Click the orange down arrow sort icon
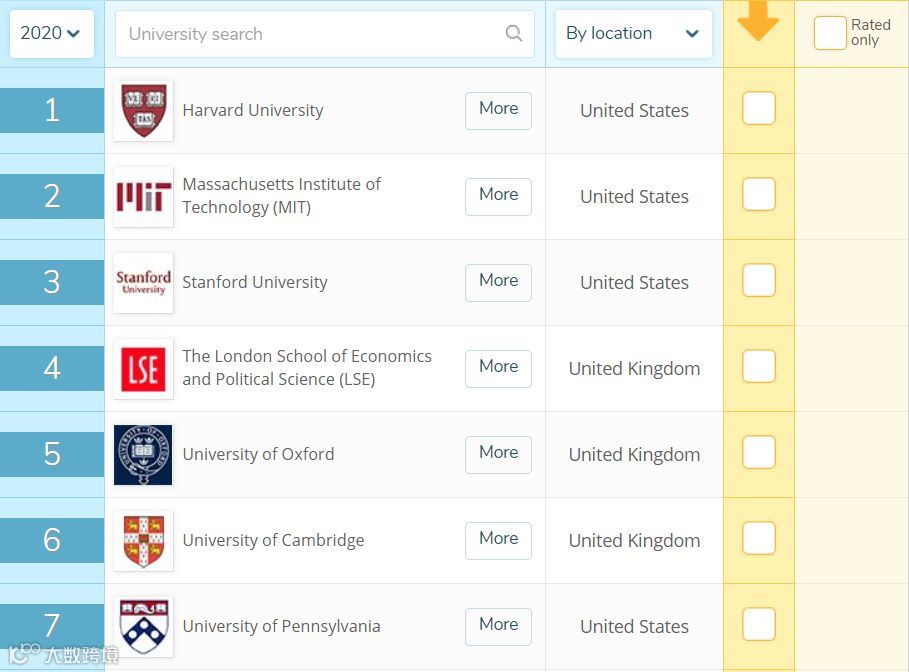This screenshot has width=909, height=672. click(x=758, y=22)
